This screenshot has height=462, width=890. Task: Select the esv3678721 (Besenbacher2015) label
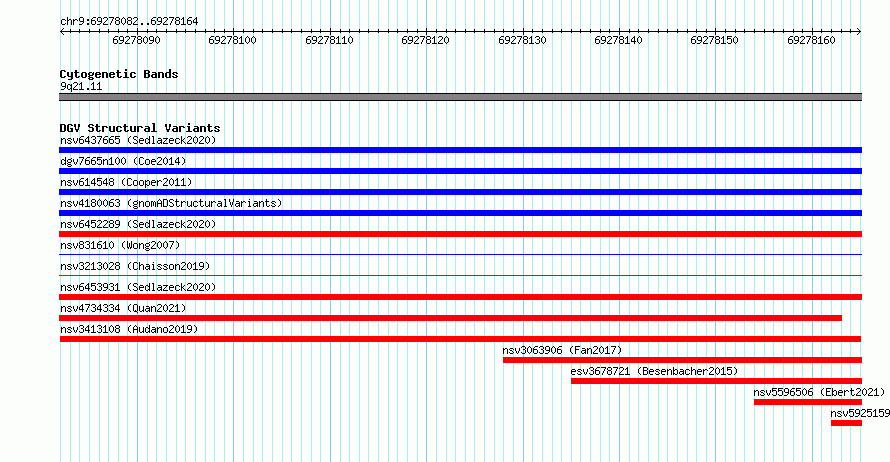(x=654, y=371)
